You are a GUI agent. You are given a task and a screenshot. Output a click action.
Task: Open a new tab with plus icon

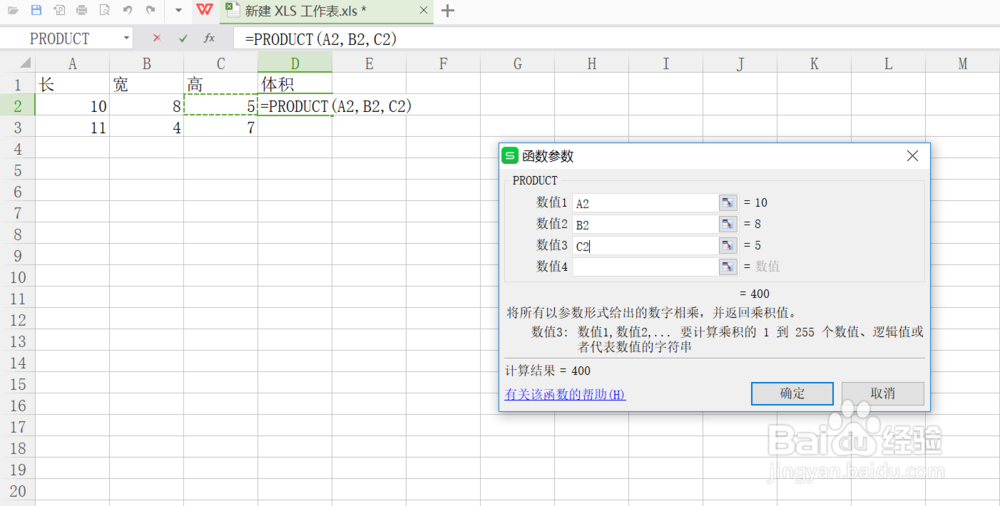[x=448, y=10]
